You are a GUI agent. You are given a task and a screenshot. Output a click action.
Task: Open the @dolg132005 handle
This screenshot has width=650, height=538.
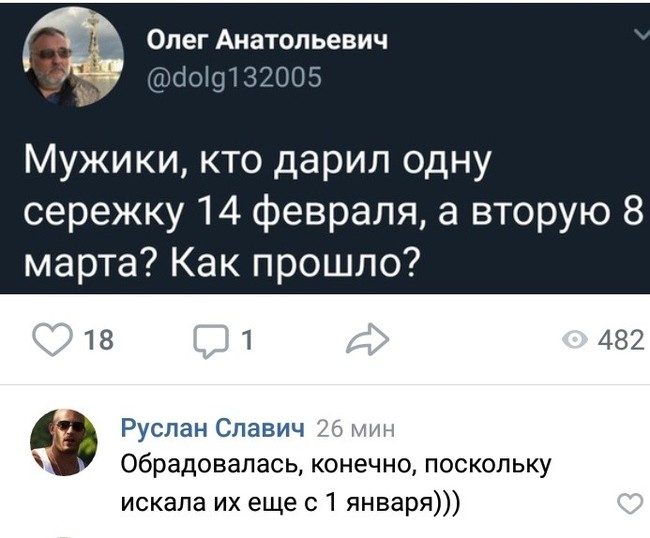(x=234, y=75)
